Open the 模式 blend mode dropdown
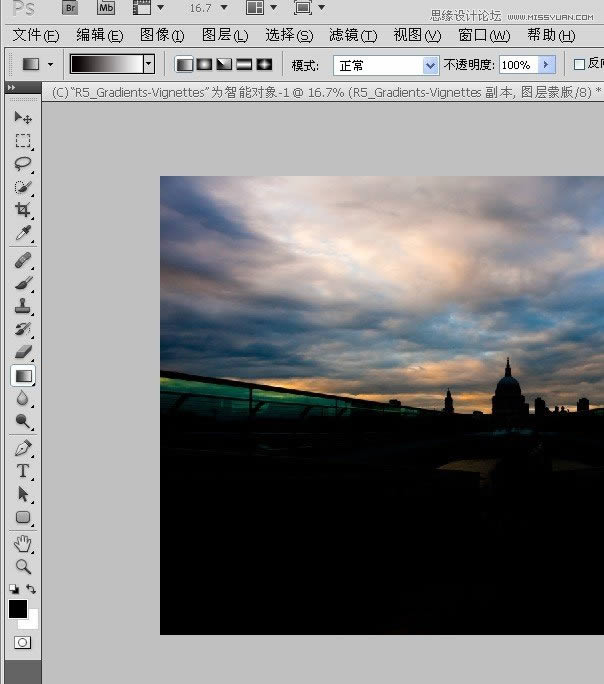The image size is (604, 684). pyautogui.click(x=430, y=65)
